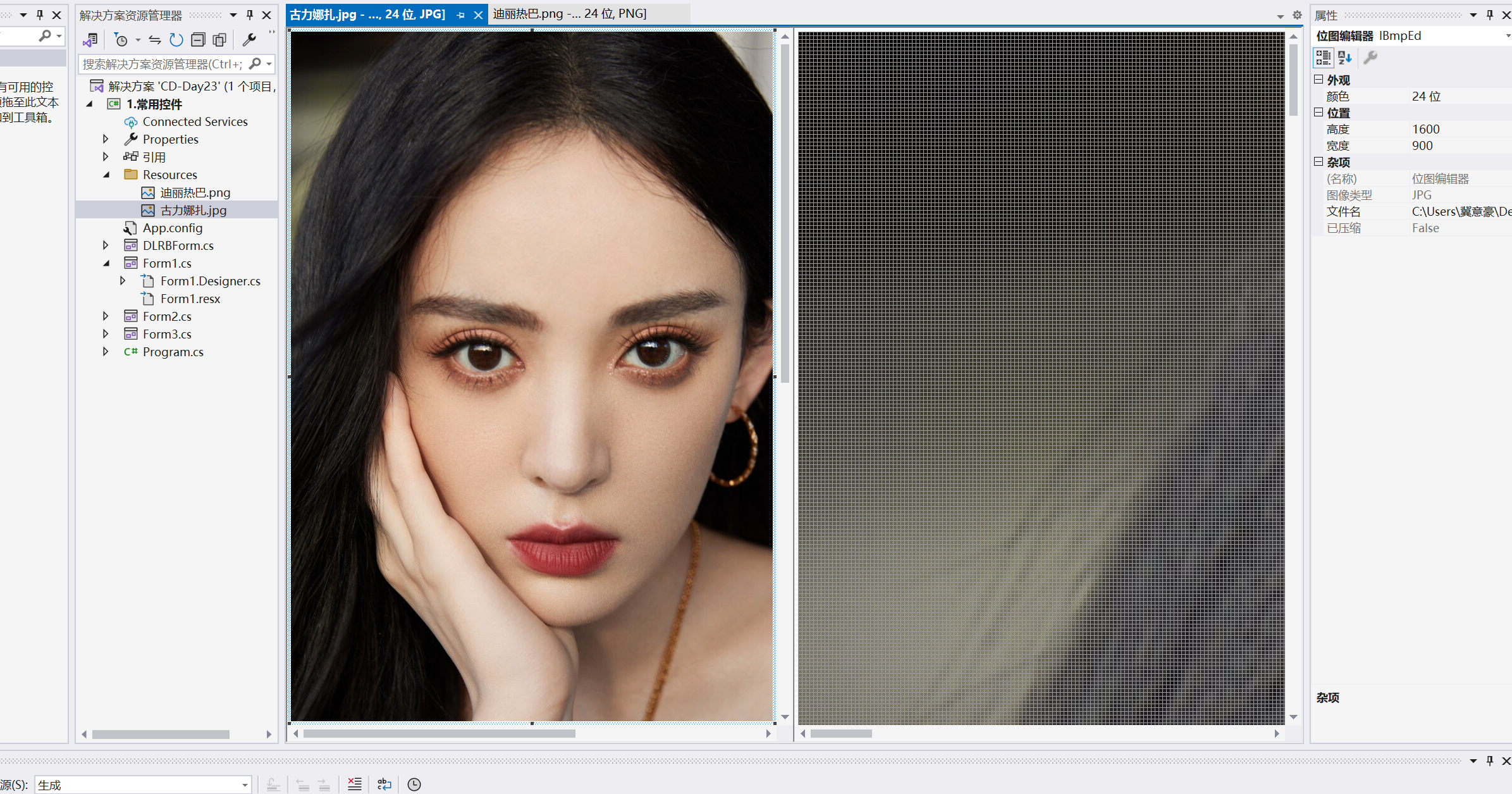Click the Sync with Active Document icon
The height and width of the screenshot is (794, 1512).
[155, 40]
